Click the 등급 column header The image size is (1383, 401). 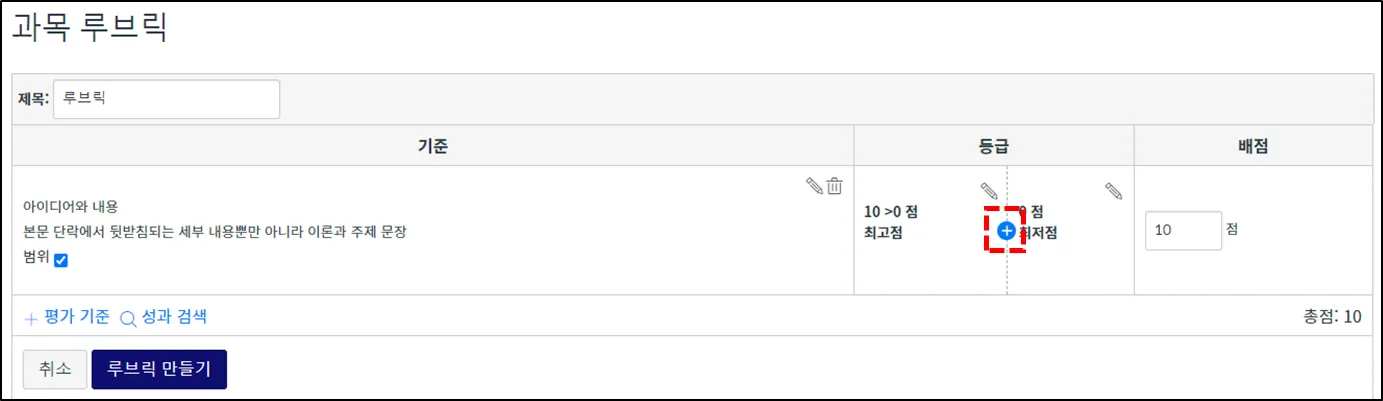993,146
